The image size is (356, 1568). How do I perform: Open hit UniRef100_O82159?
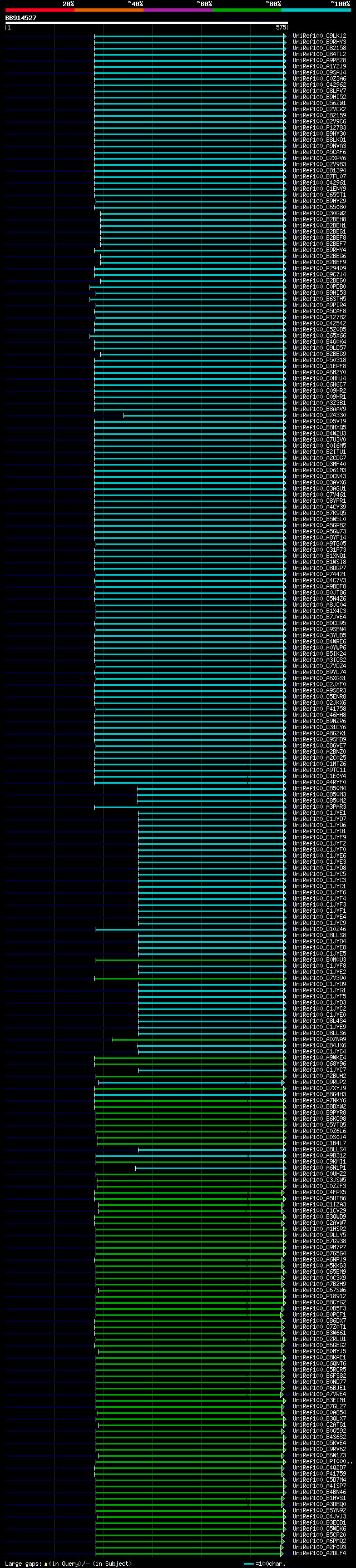point(319,115)
